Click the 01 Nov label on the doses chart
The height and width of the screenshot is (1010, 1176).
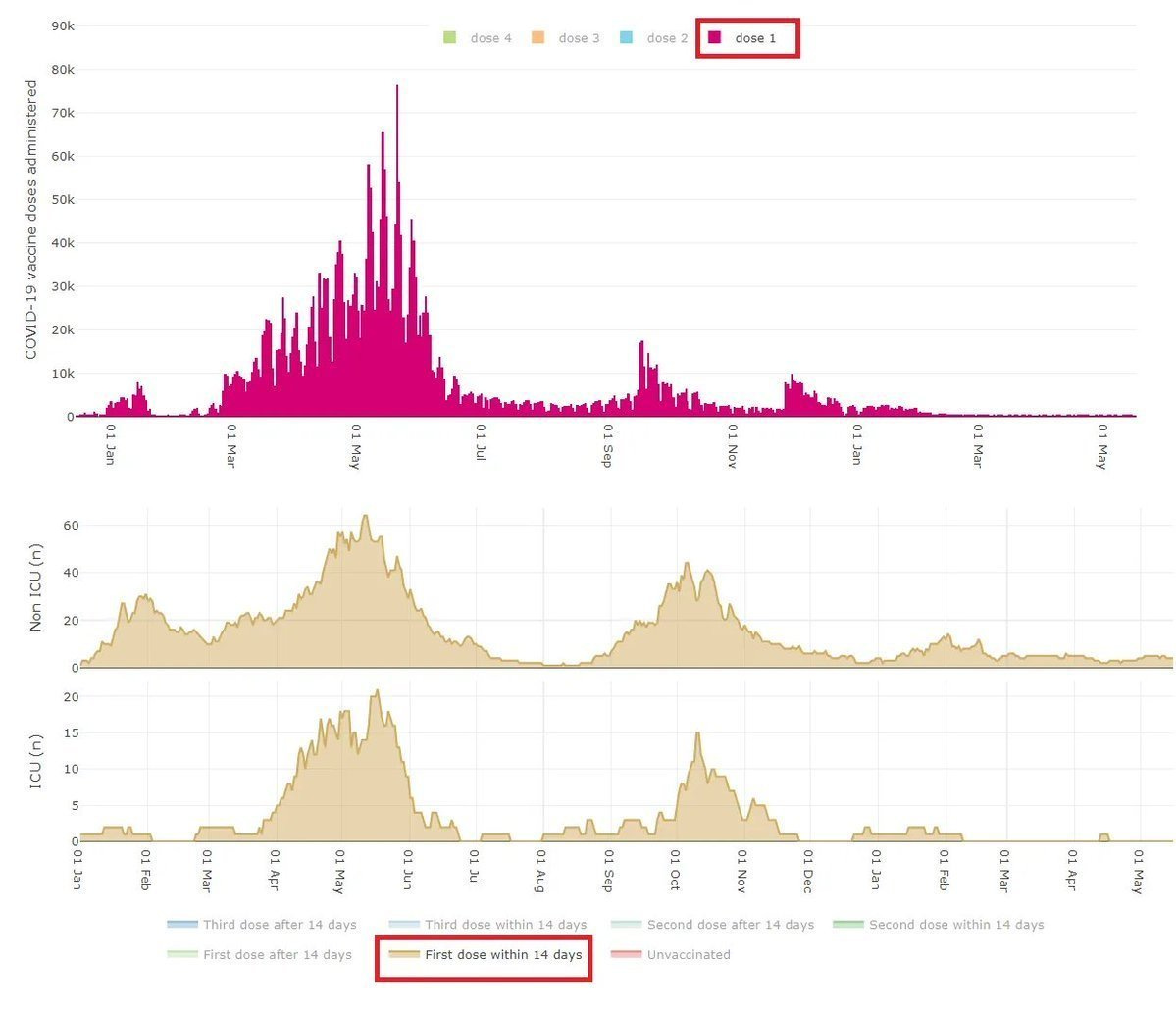tap(733, 446)
